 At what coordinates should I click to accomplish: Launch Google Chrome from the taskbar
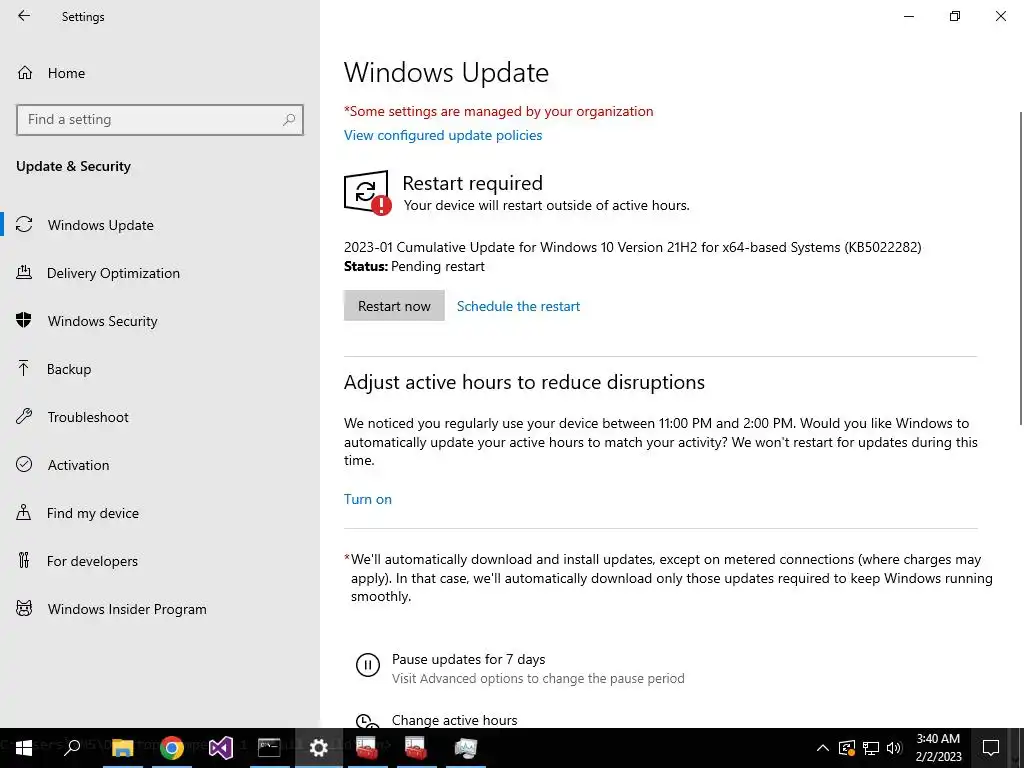tap(172, 748)
